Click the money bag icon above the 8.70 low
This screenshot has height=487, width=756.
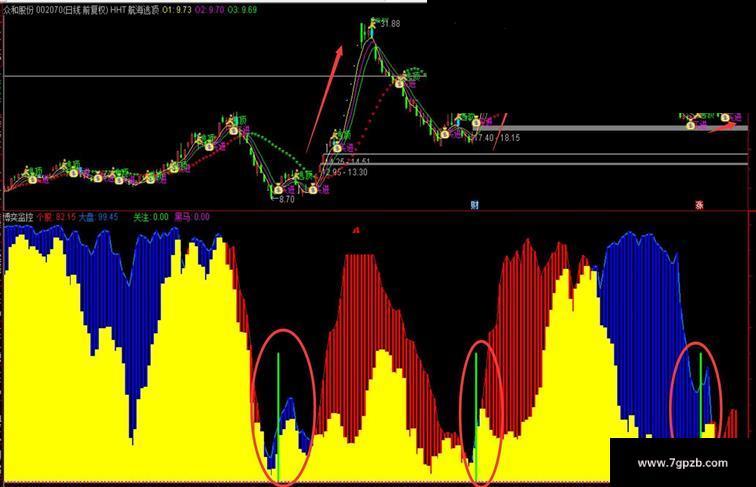point(278,190)
